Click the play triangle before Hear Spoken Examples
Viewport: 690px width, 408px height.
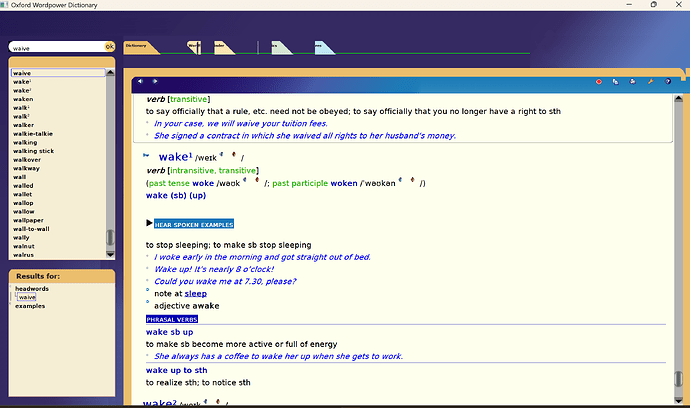click(149, 223)
